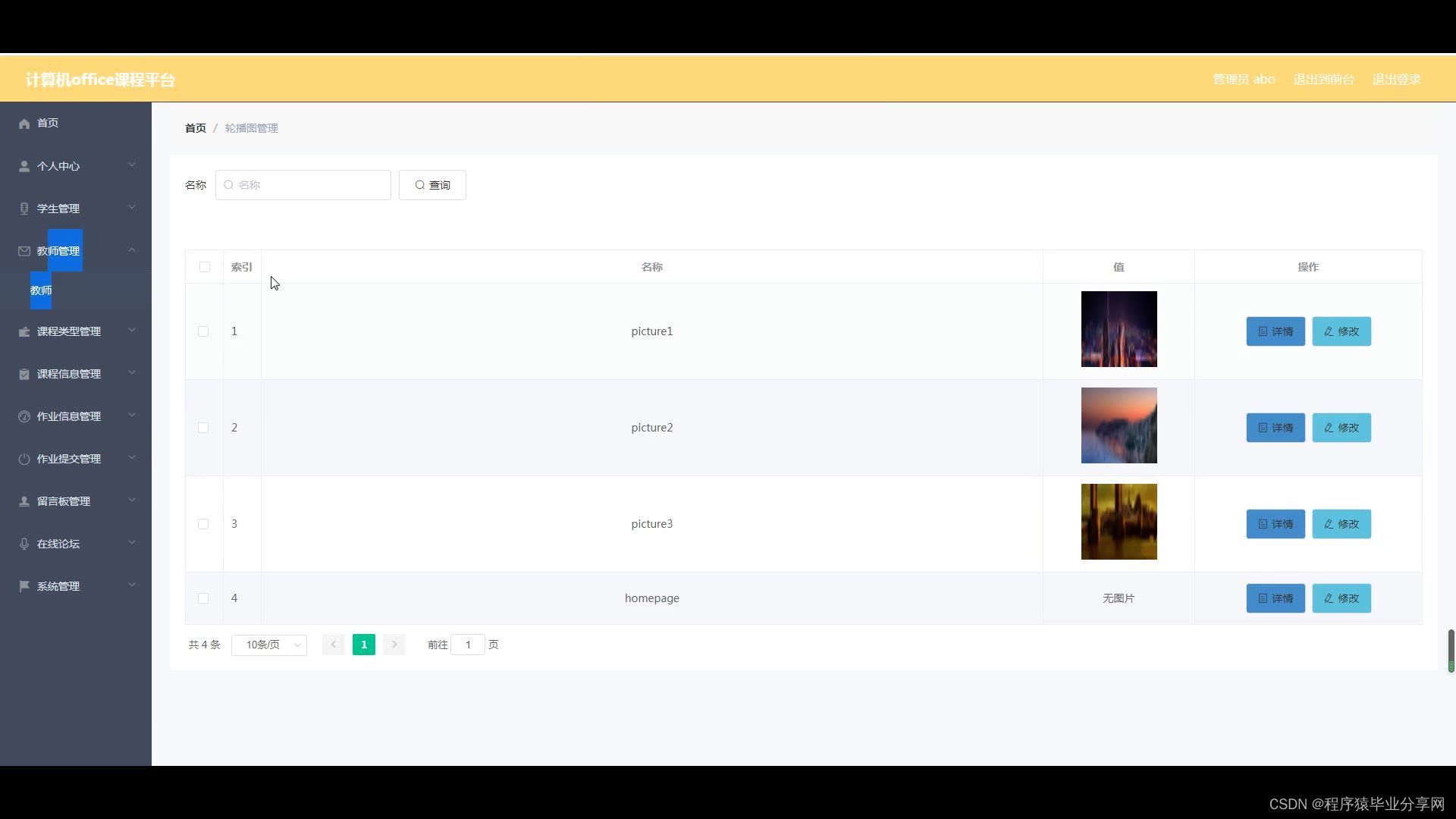Click the magnifier icon in 查询 button
The image size is (1456, 819).
(419, 185)
